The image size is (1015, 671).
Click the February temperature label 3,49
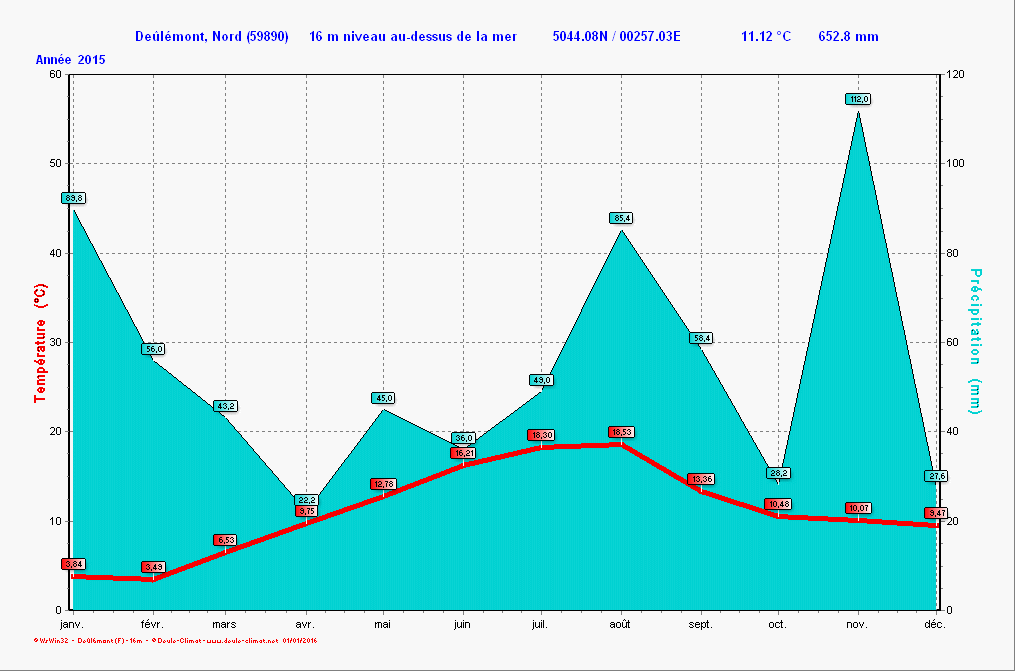153,567
